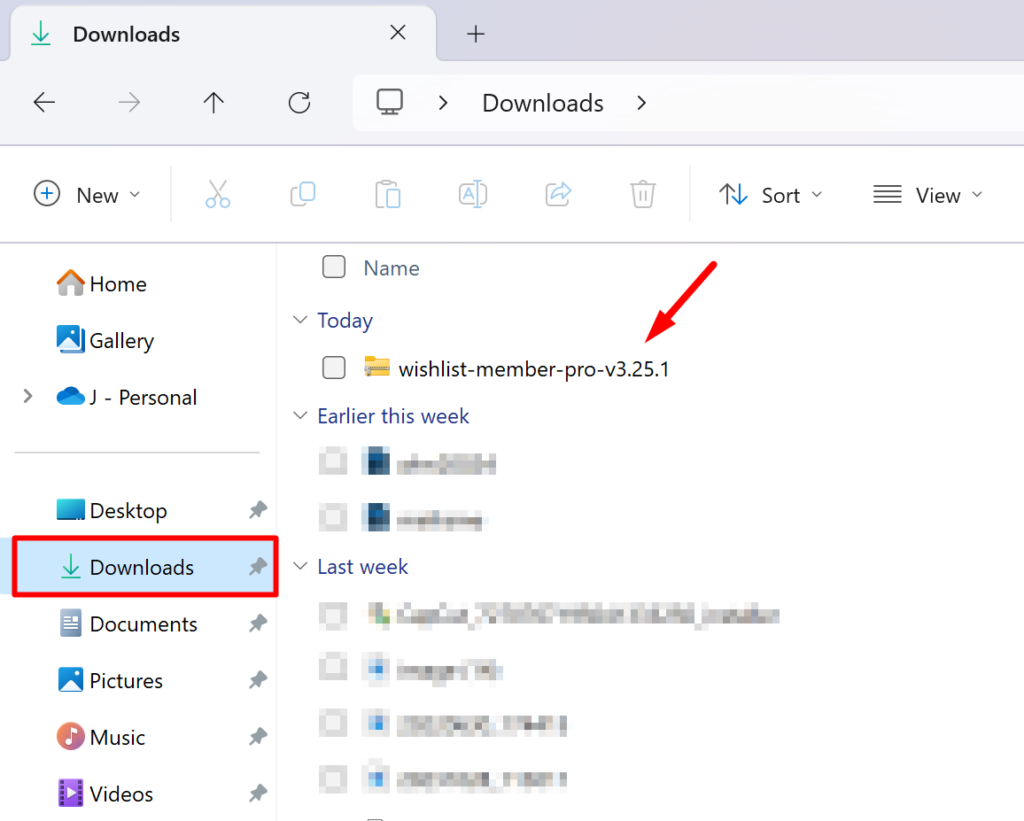Open the New dropdown menu

88,195
